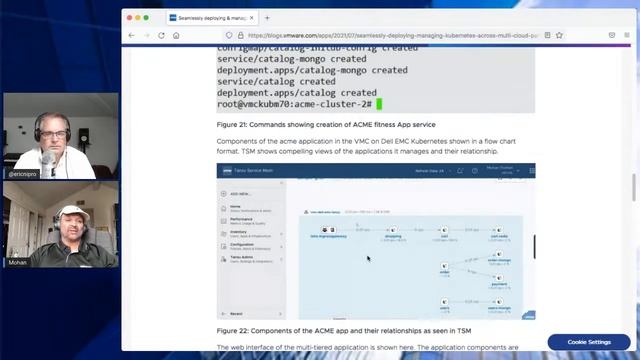Open the browser hamburger menu
640x360 pixels.
point(627,36)
